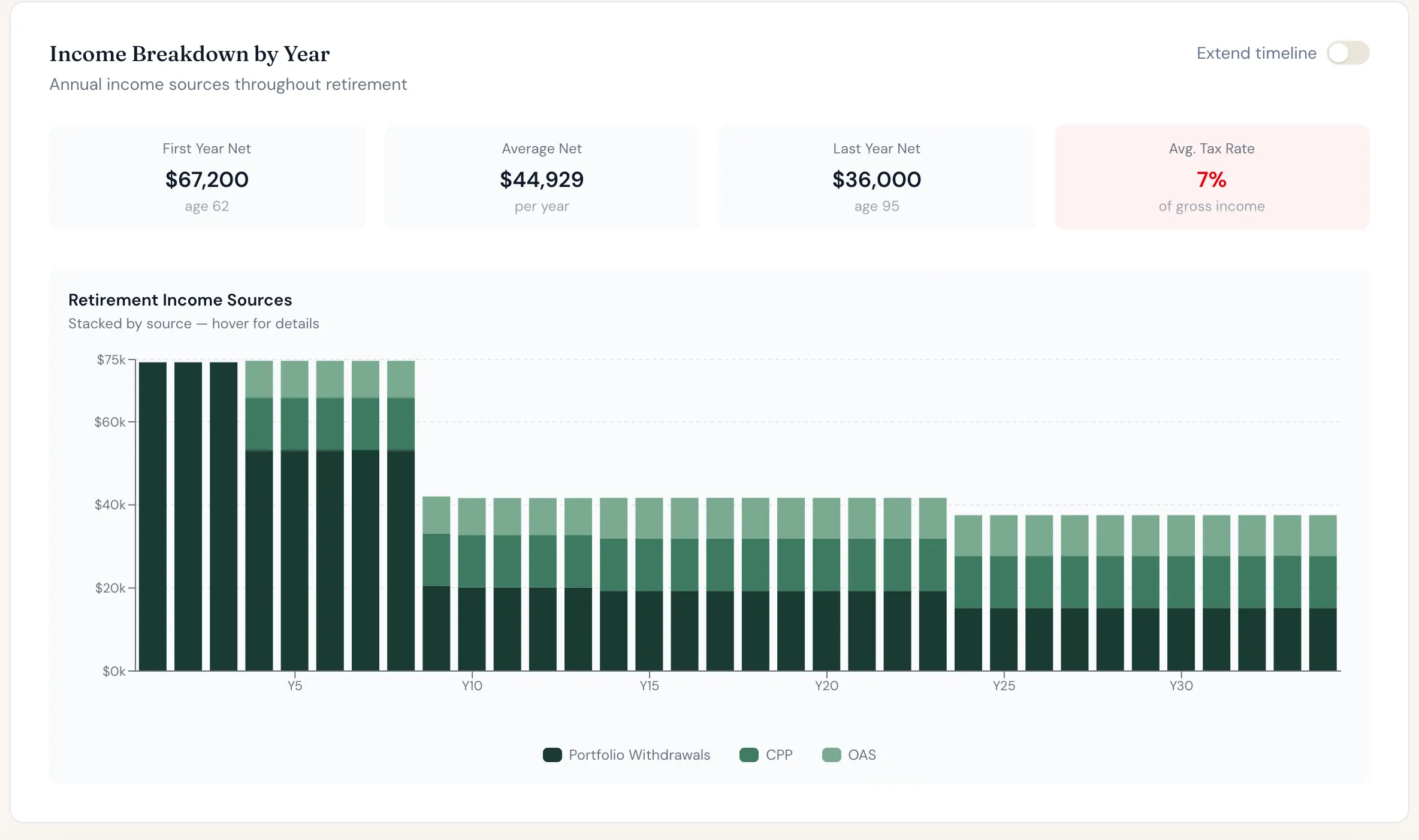Toggle the Extend timeline switch
The image size is (1419, 840).
coord(1348,53)
